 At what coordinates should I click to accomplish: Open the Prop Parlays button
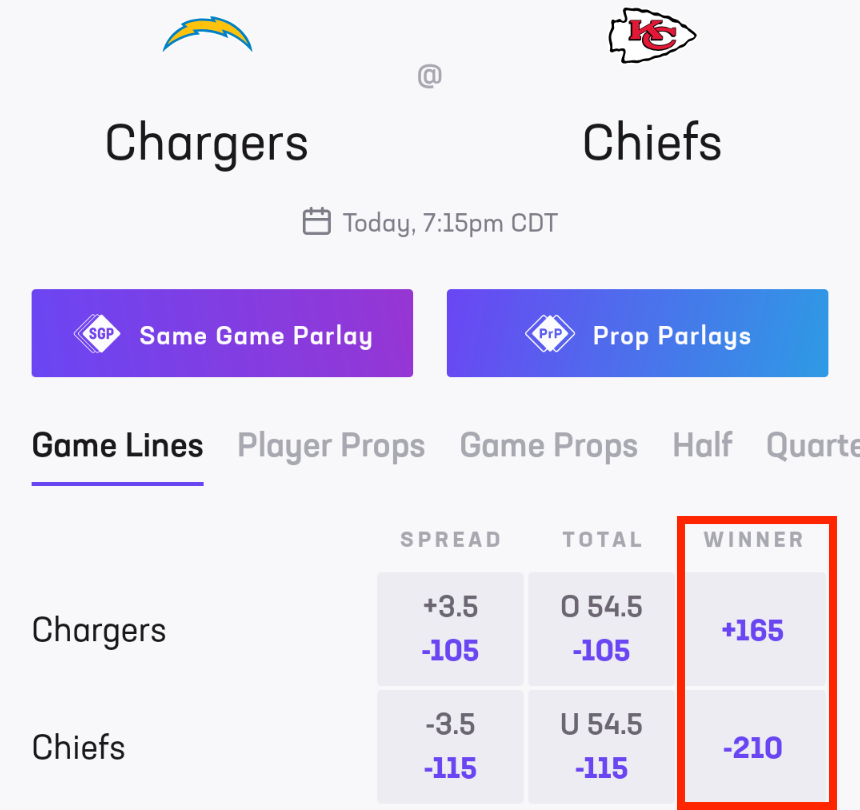pyautogui.click(x=637, y=334)
